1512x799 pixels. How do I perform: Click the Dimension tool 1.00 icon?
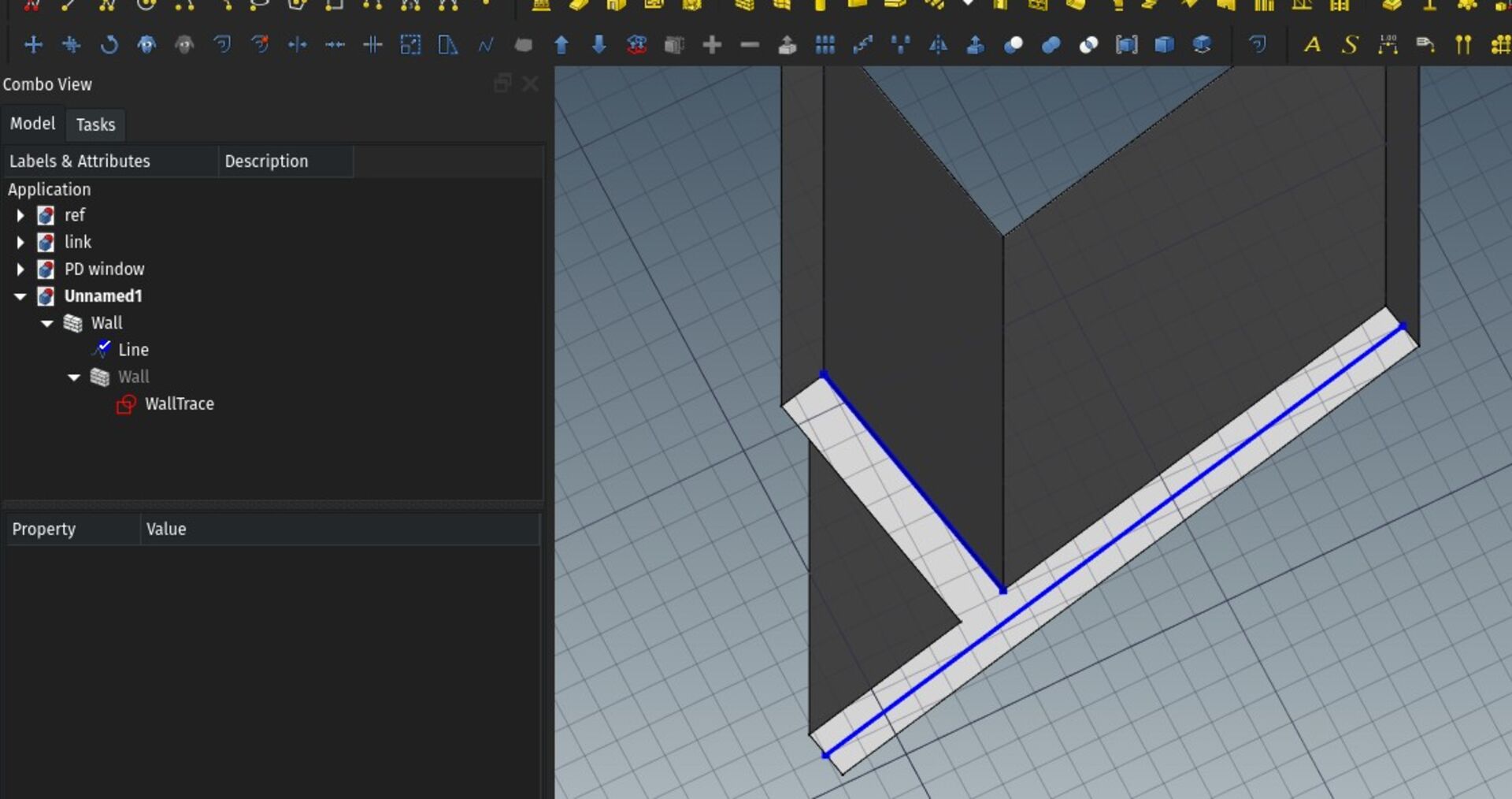1388,45
